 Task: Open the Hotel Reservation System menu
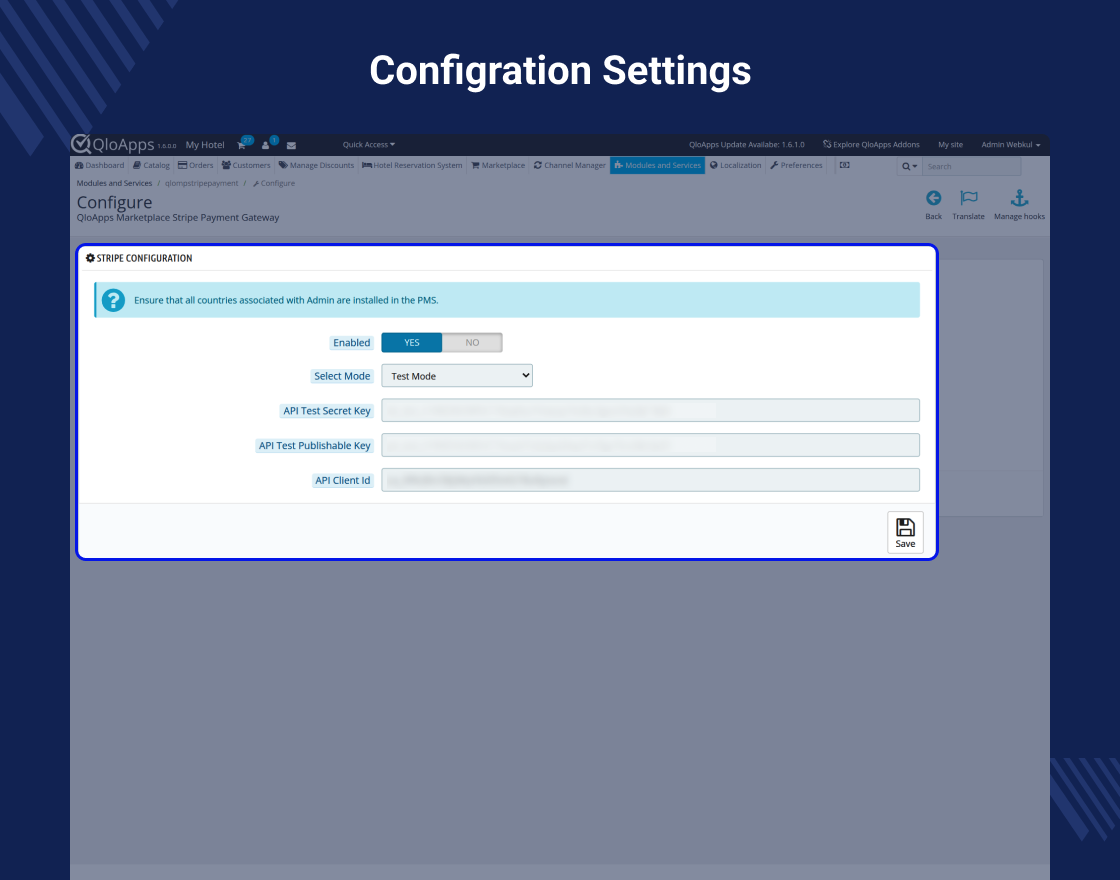tap(412, 165)
